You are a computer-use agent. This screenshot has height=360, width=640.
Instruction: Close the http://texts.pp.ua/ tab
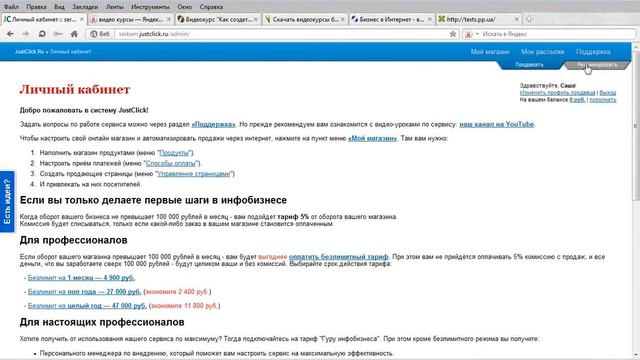(x=516, y=19)
